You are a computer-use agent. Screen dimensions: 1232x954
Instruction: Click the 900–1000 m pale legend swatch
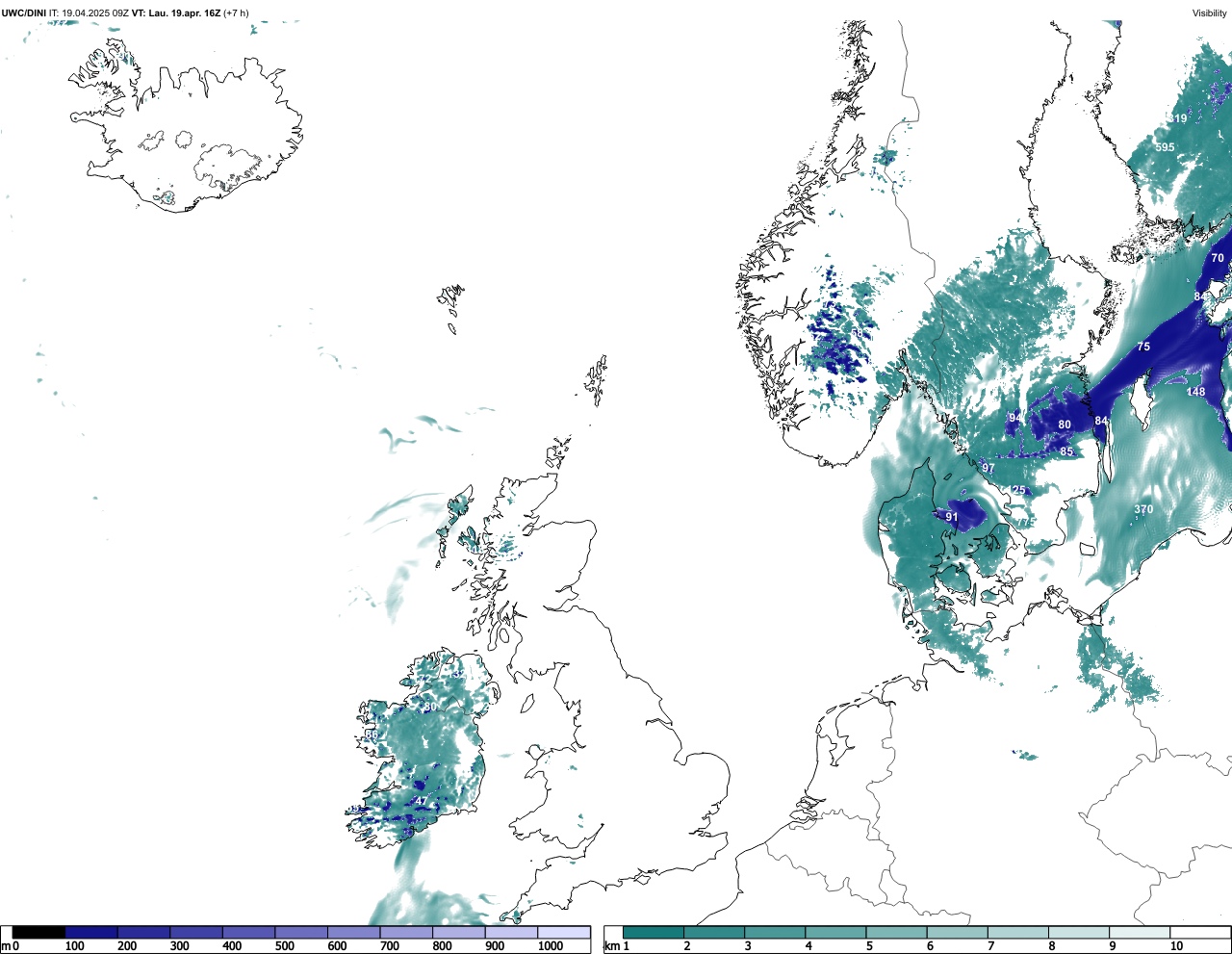[511, 932]
